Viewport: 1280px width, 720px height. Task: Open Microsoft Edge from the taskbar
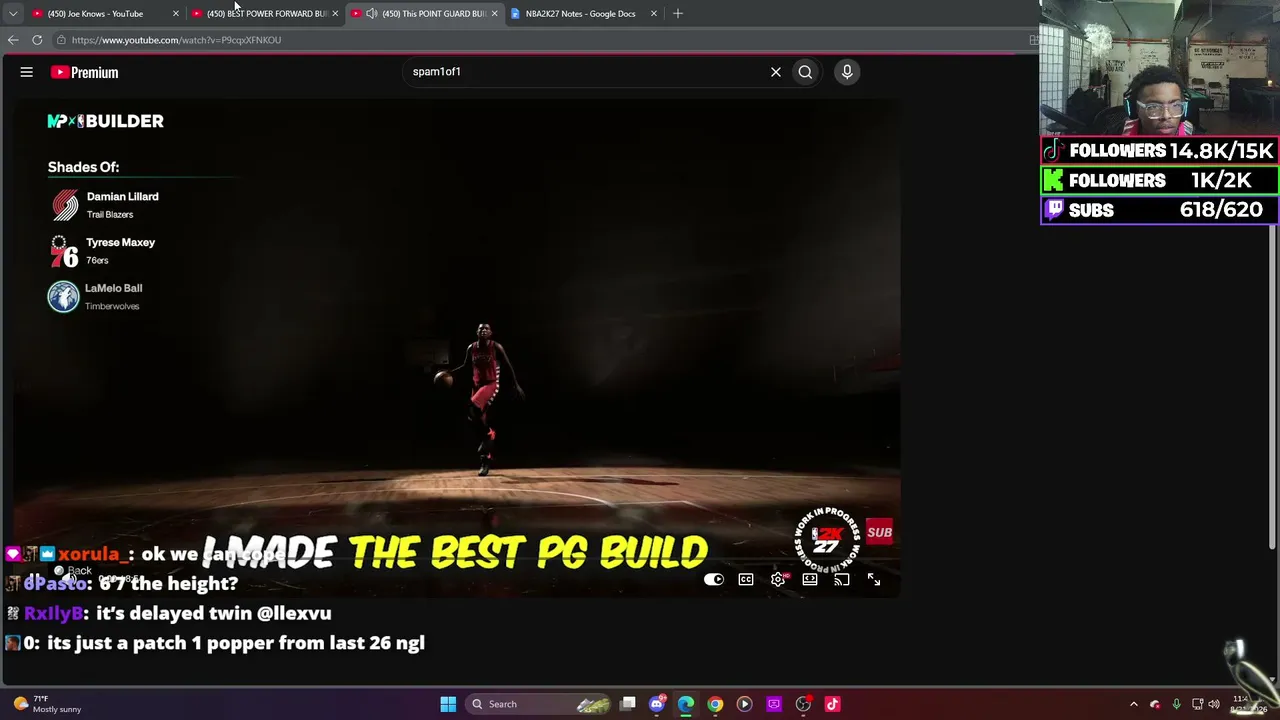pyautogui.click(x=686, y=704)
